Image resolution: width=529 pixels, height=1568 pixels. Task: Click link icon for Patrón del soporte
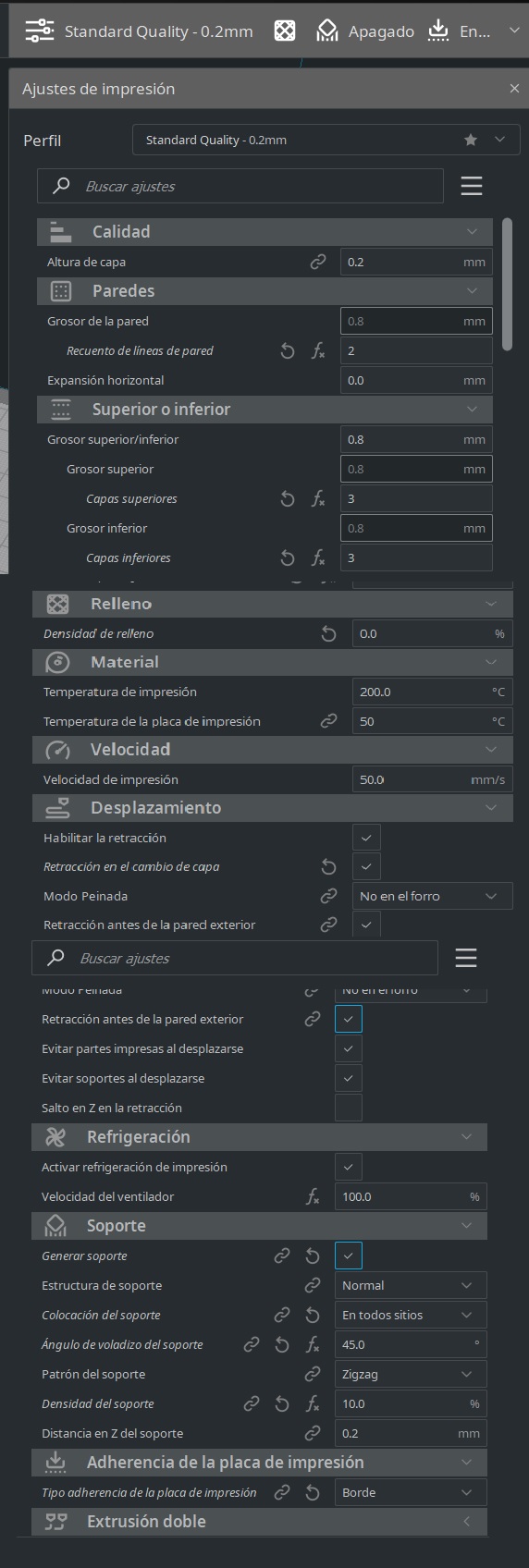click(313, 1374)
